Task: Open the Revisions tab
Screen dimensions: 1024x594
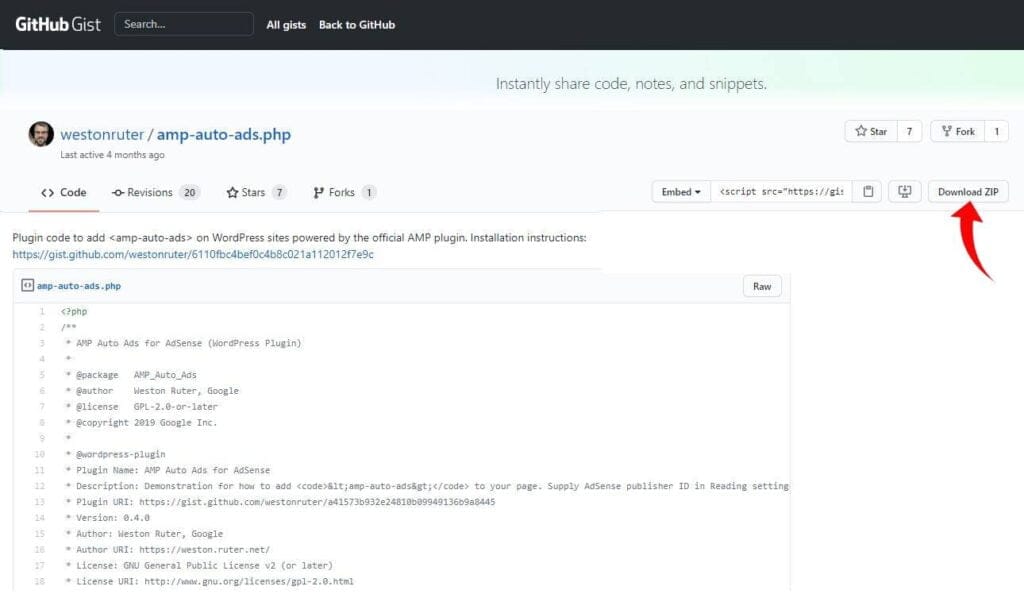Action: 155,193
